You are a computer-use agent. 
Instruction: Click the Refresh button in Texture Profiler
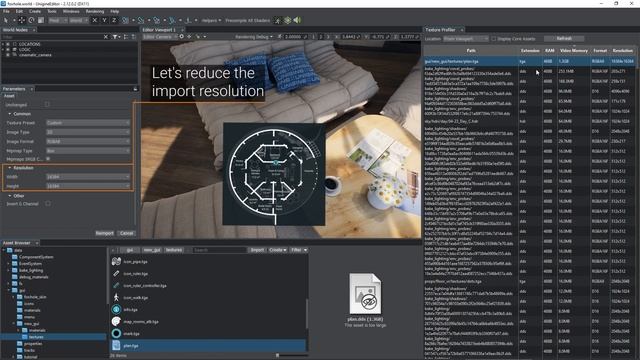coord(564,38)
